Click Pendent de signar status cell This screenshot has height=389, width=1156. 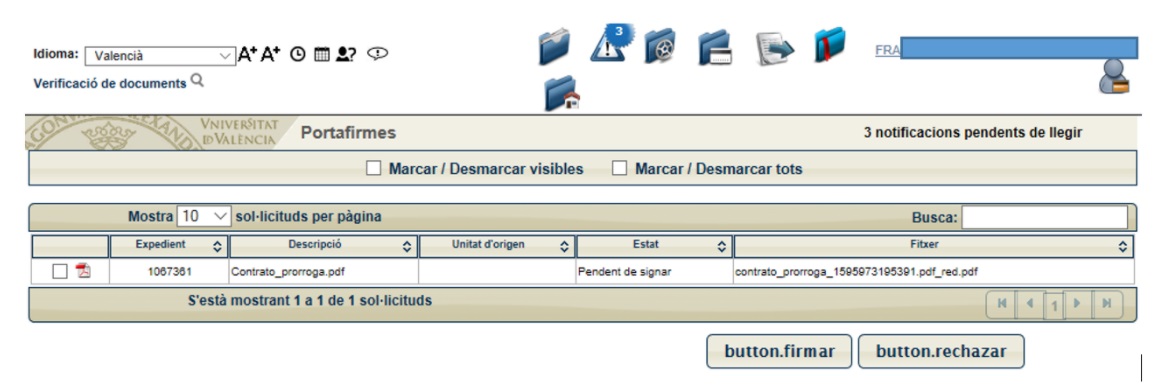(x=655, y=271)
